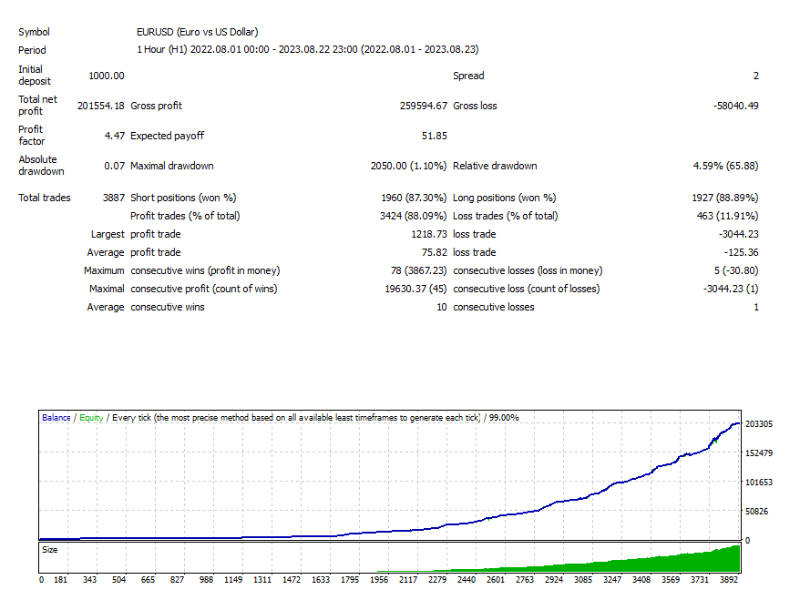800x600 pixels.
Task: Click the Maximal drawdown value 2050.00 (1.10%)
Action: (x=408, y=166)
